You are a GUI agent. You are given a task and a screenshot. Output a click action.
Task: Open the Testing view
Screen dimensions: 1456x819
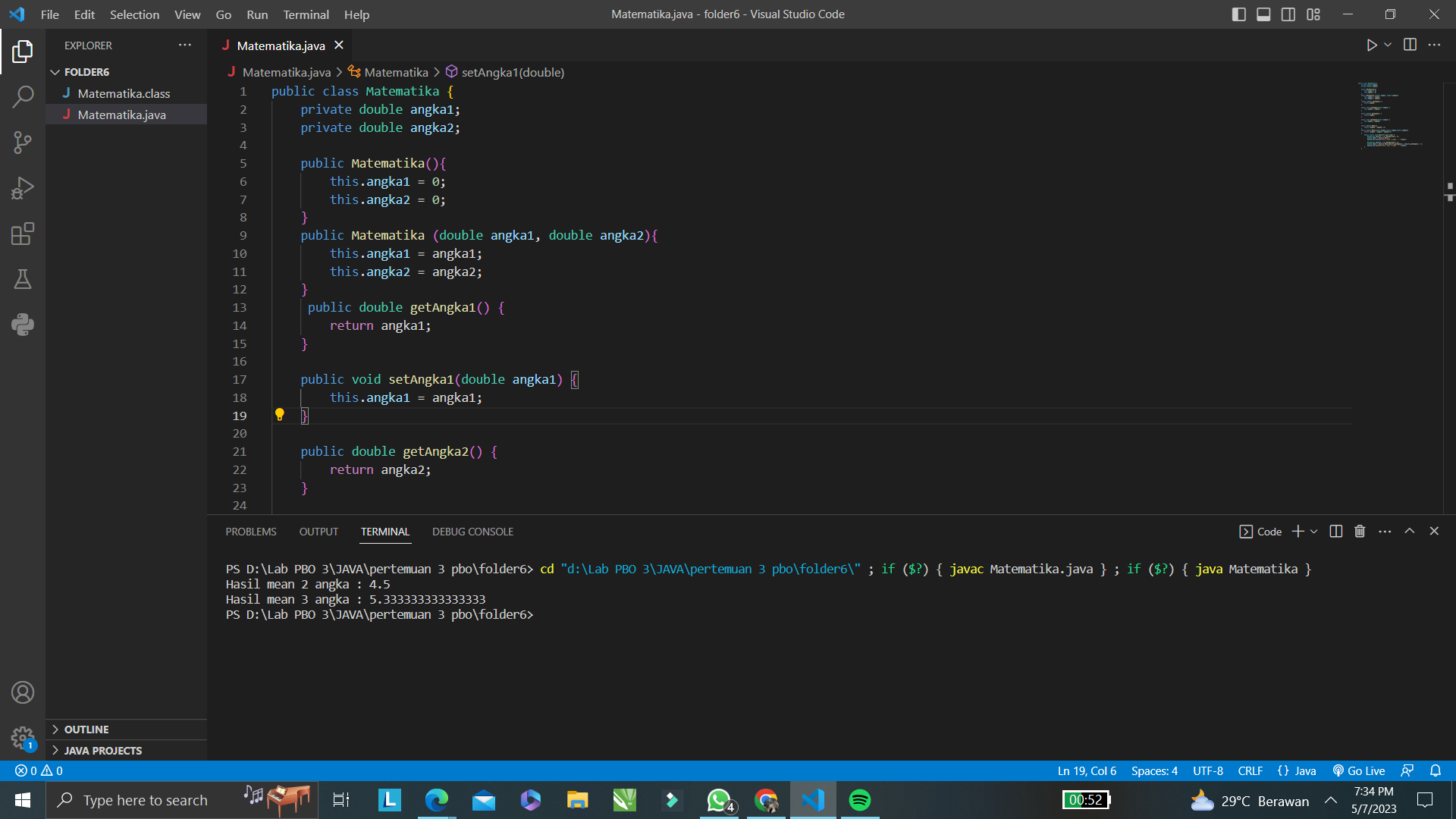point(23,279)
